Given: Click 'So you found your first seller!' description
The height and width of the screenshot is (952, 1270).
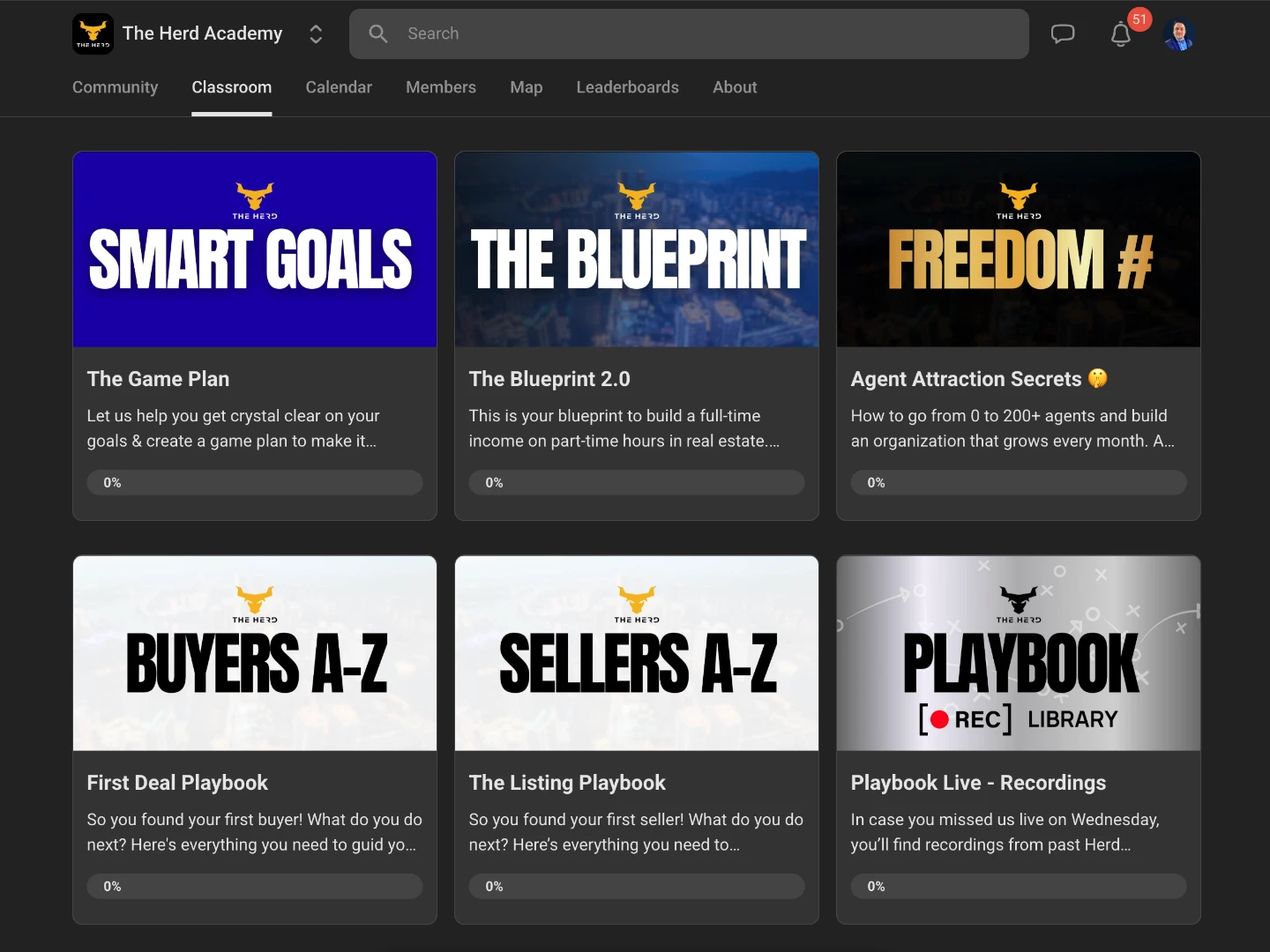Looking at the screenshot, I should [636, 832].
